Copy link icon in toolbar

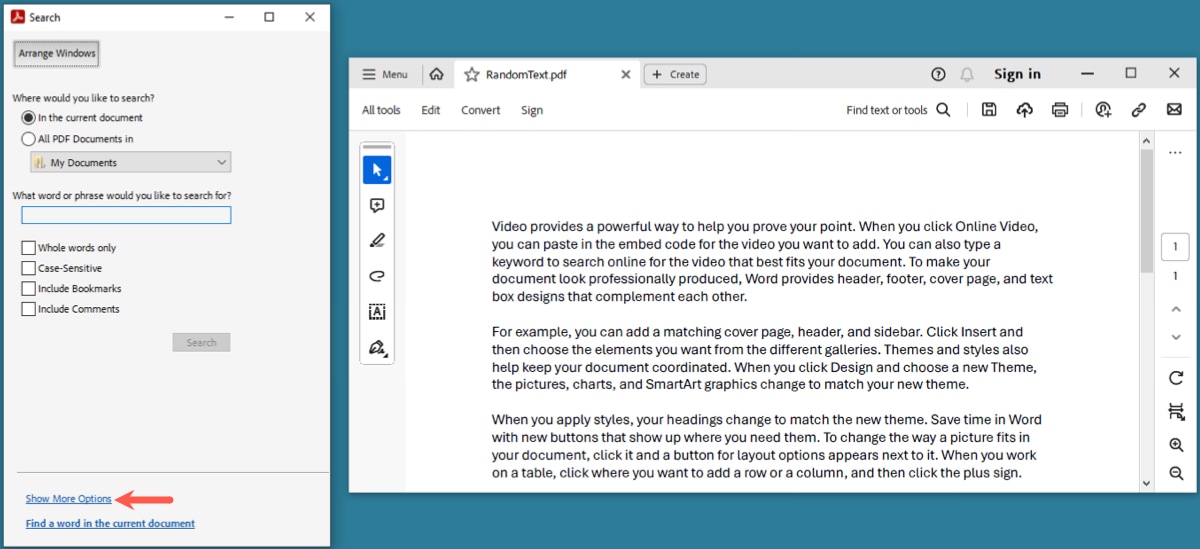[1138, 110]
